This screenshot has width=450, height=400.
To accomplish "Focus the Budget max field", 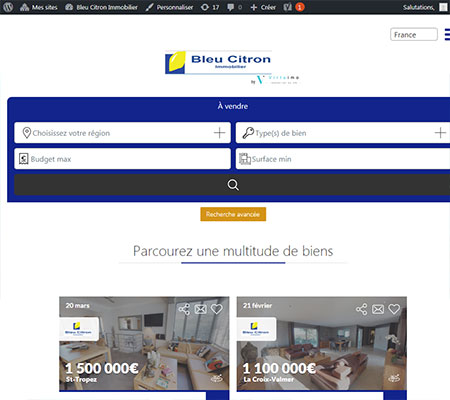I will 122,159.
